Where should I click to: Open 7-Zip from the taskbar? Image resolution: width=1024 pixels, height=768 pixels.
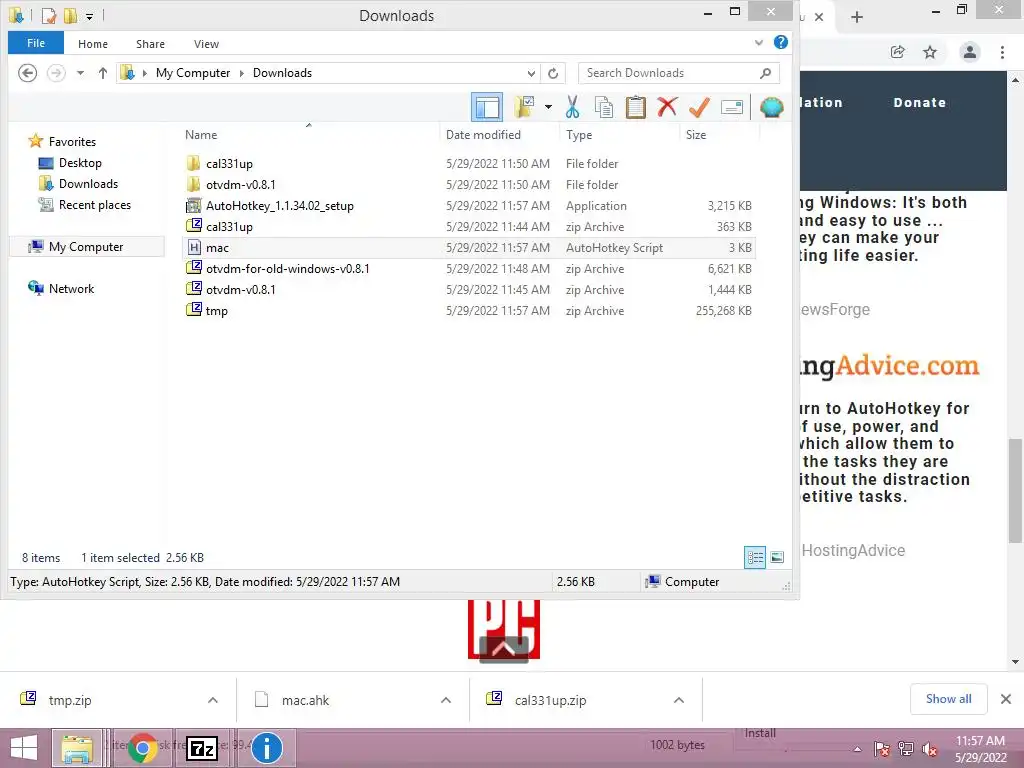click(x=202, y=748)
